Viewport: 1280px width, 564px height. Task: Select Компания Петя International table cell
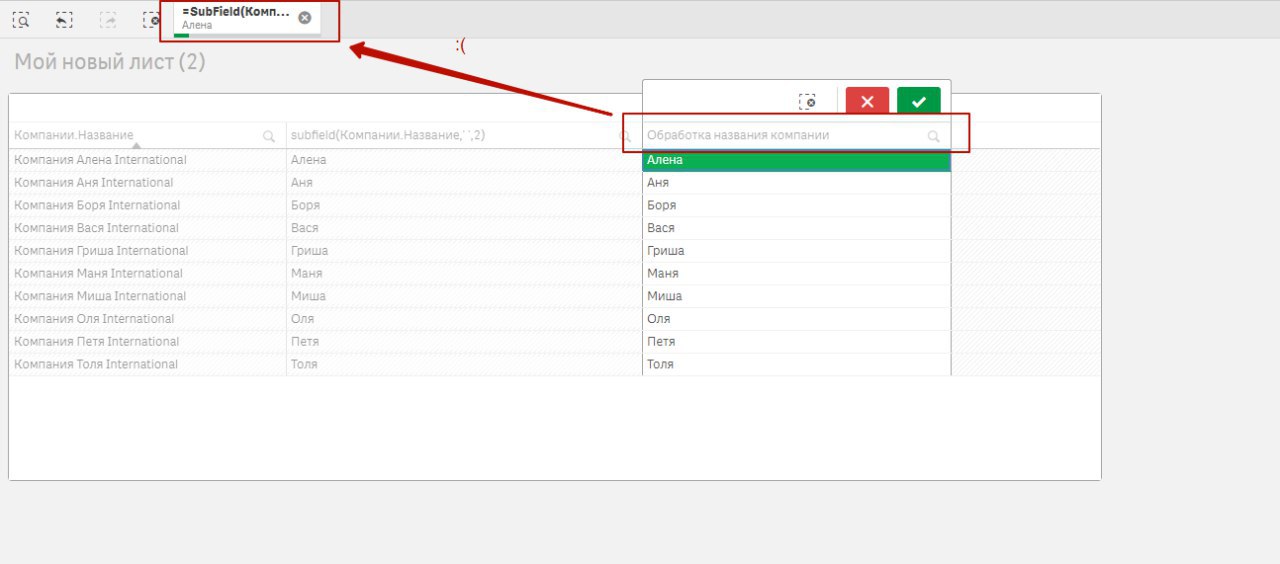(147, 341)
